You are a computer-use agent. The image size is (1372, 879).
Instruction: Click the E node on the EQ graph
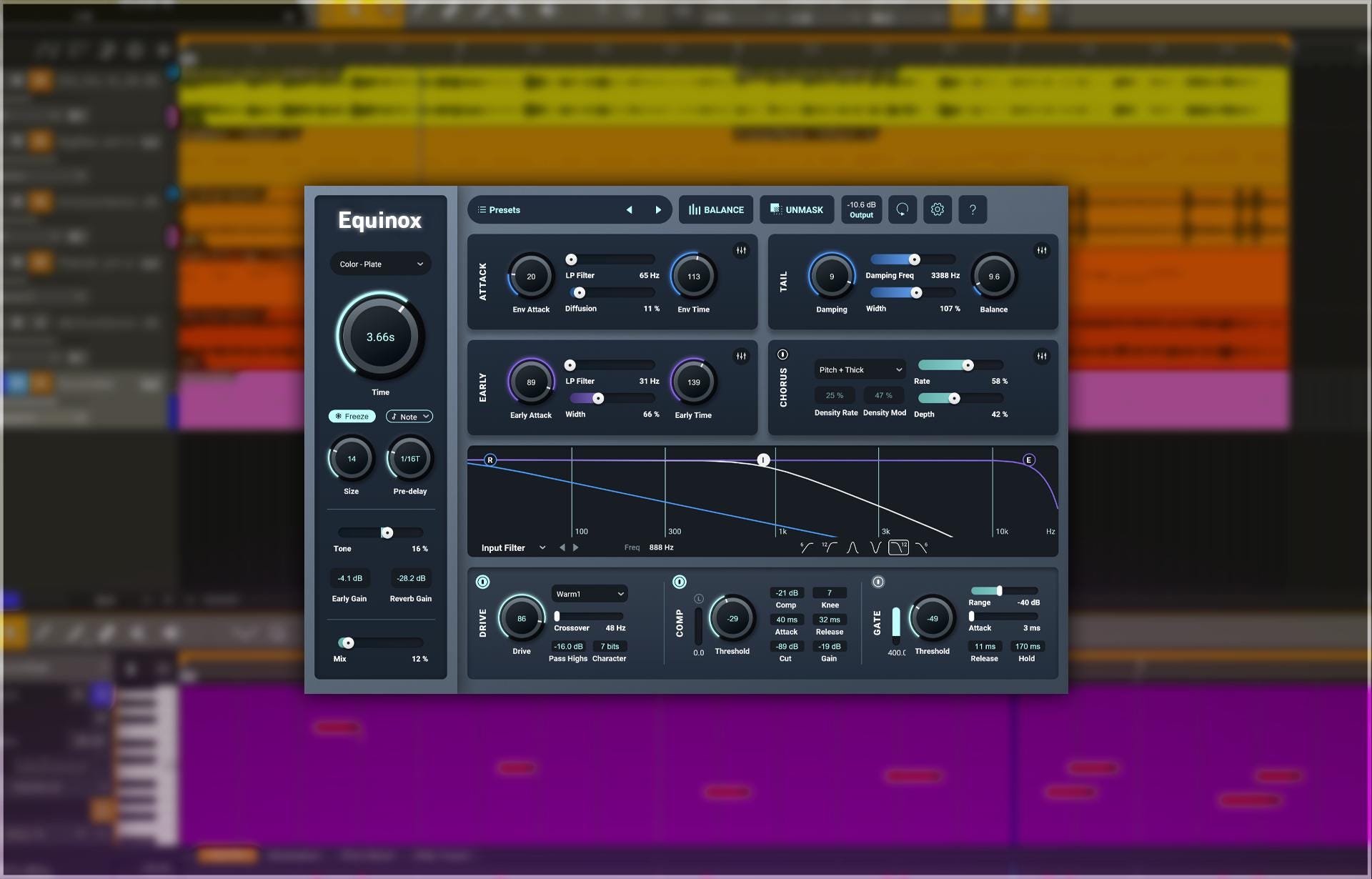coord(1029,460)
